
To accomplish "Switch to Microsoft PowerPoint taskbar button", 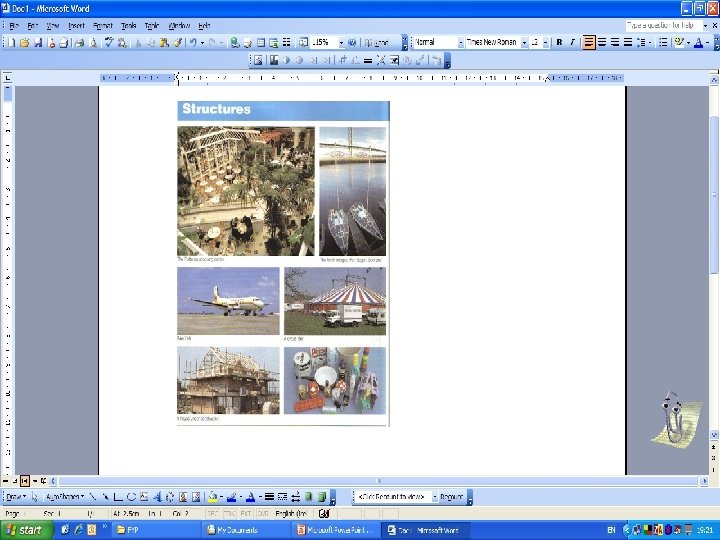I will (x=337, y=530).
